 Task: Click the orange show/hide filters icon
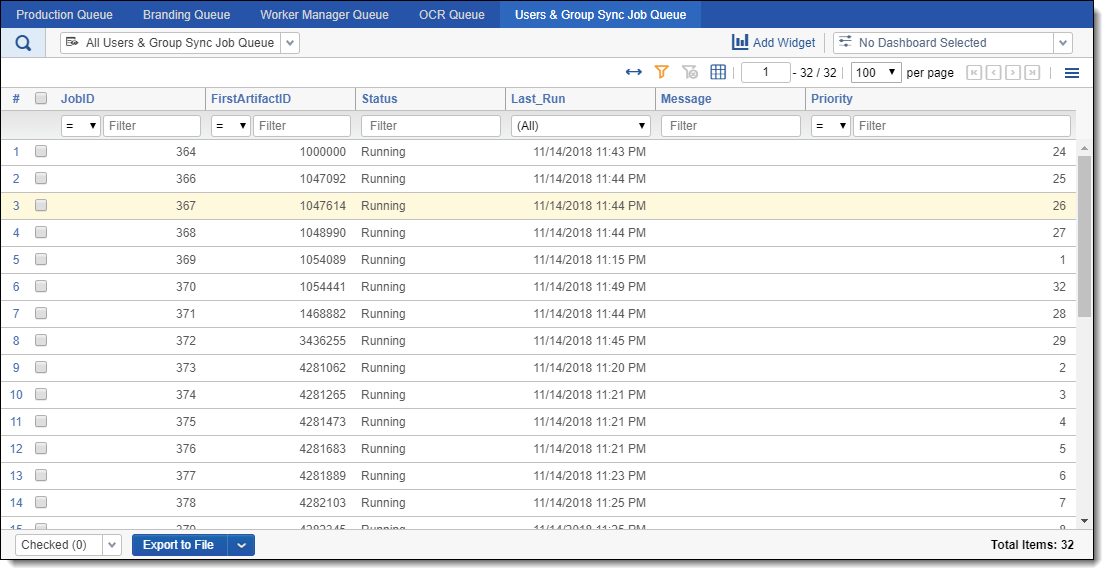click(661, 72)
